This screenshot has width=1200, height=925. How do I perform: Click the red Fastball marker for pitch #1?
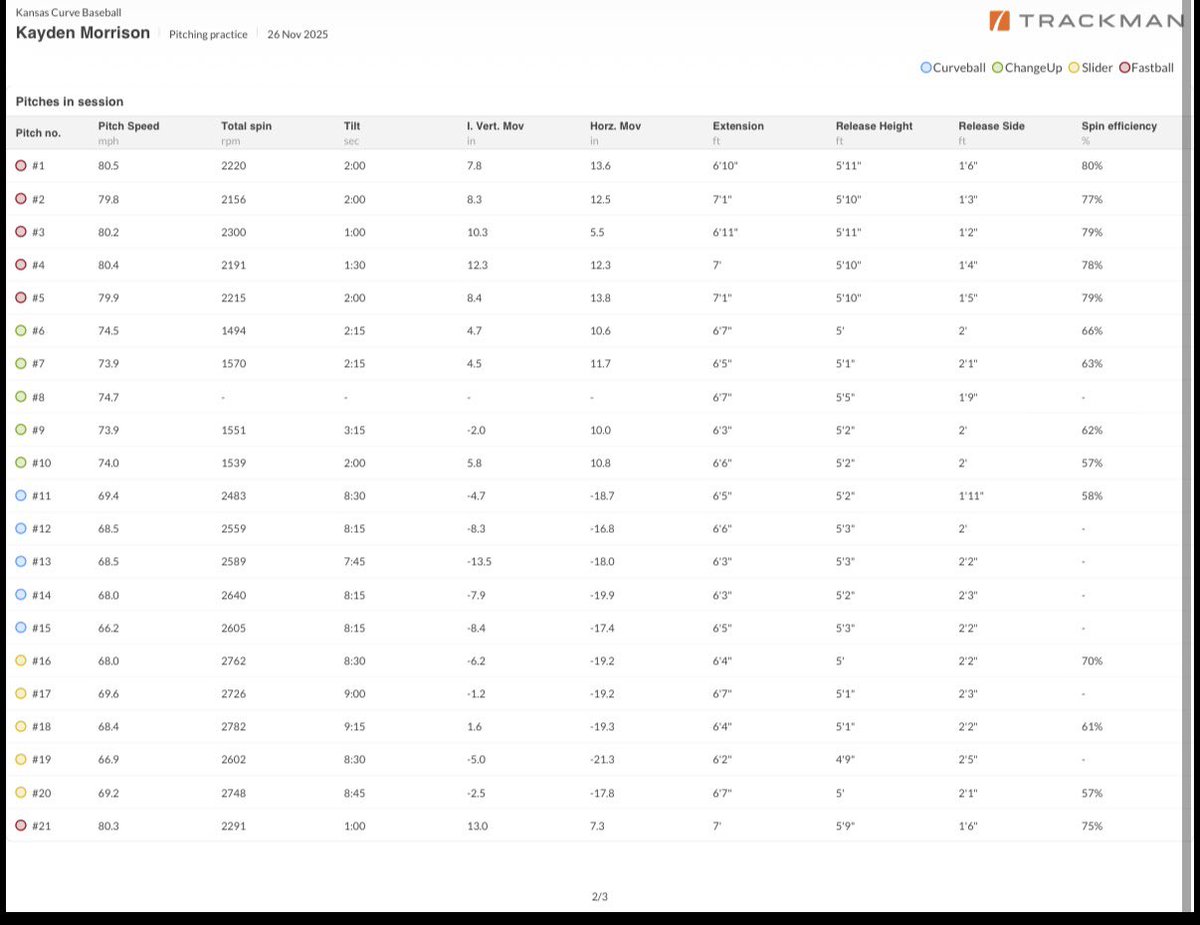(21, 166)
